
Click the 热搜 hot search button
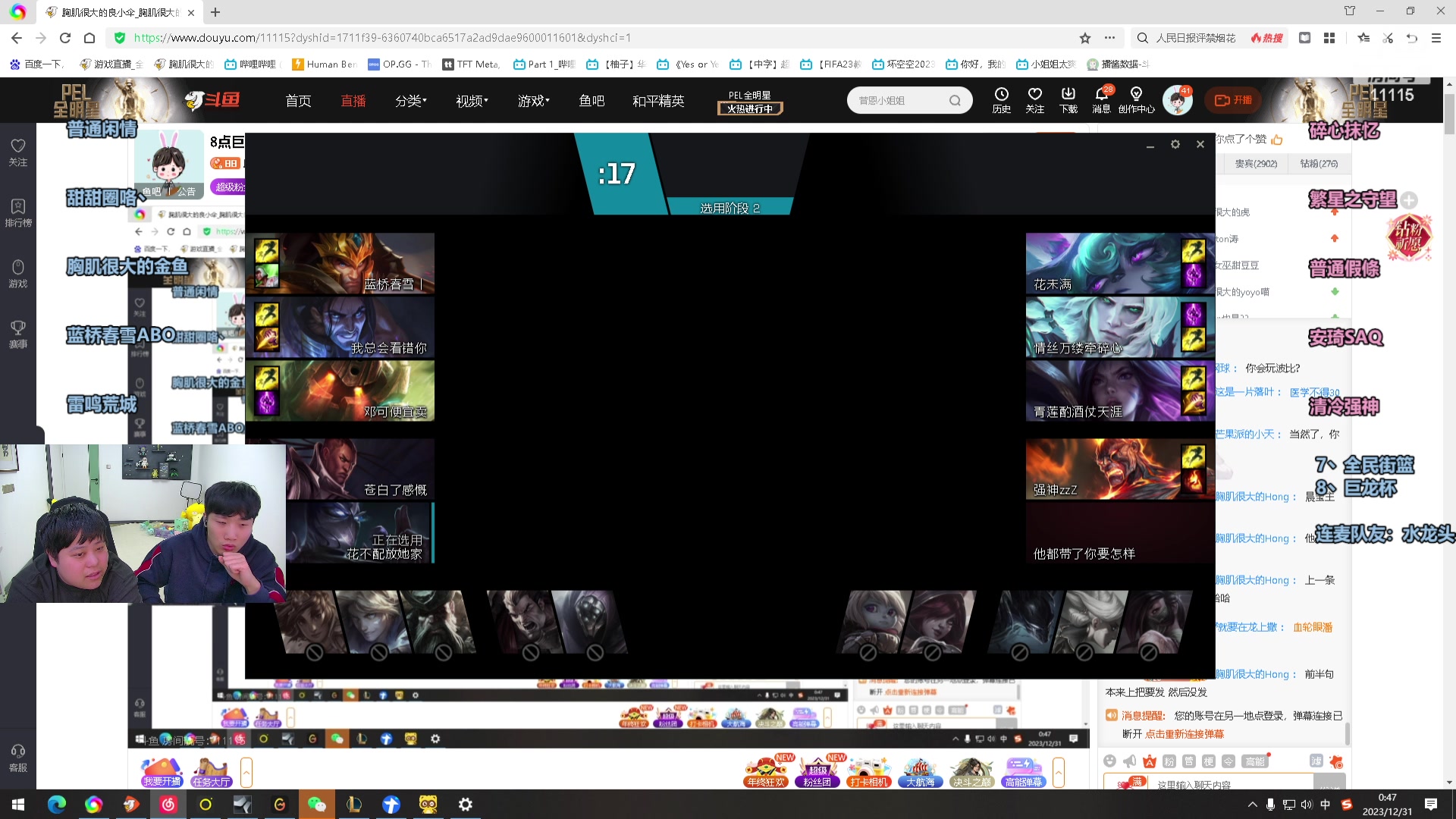(1267, 38)
